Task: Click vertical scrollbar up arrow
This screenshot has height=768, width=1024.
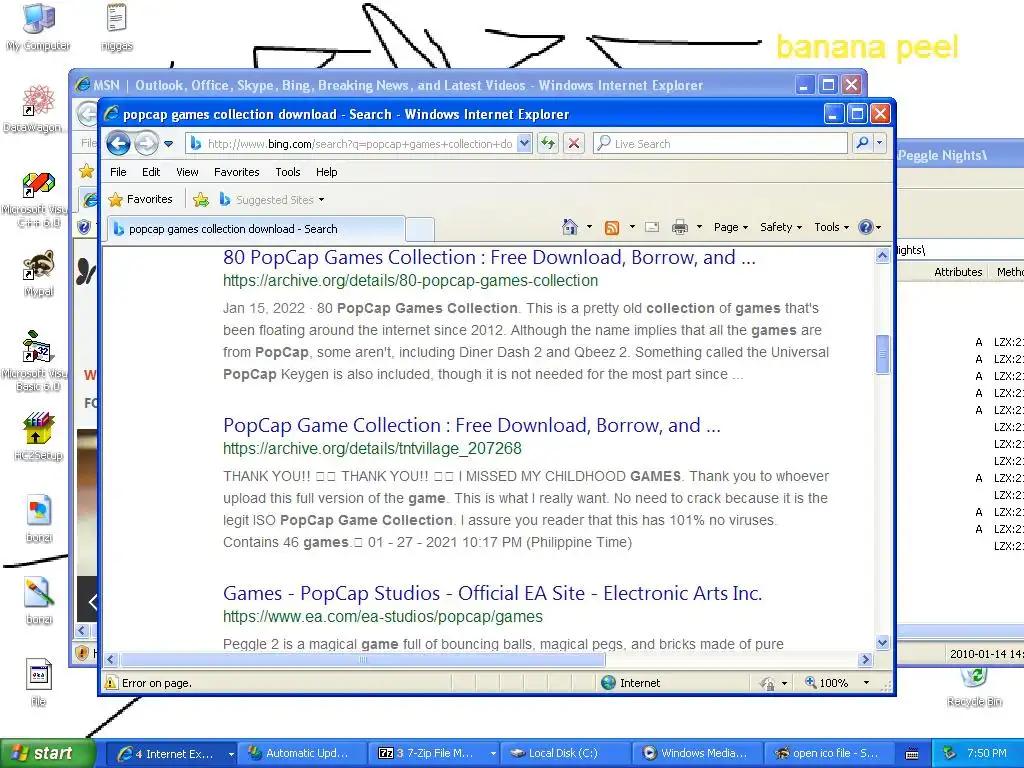Action: pos(882,255)
